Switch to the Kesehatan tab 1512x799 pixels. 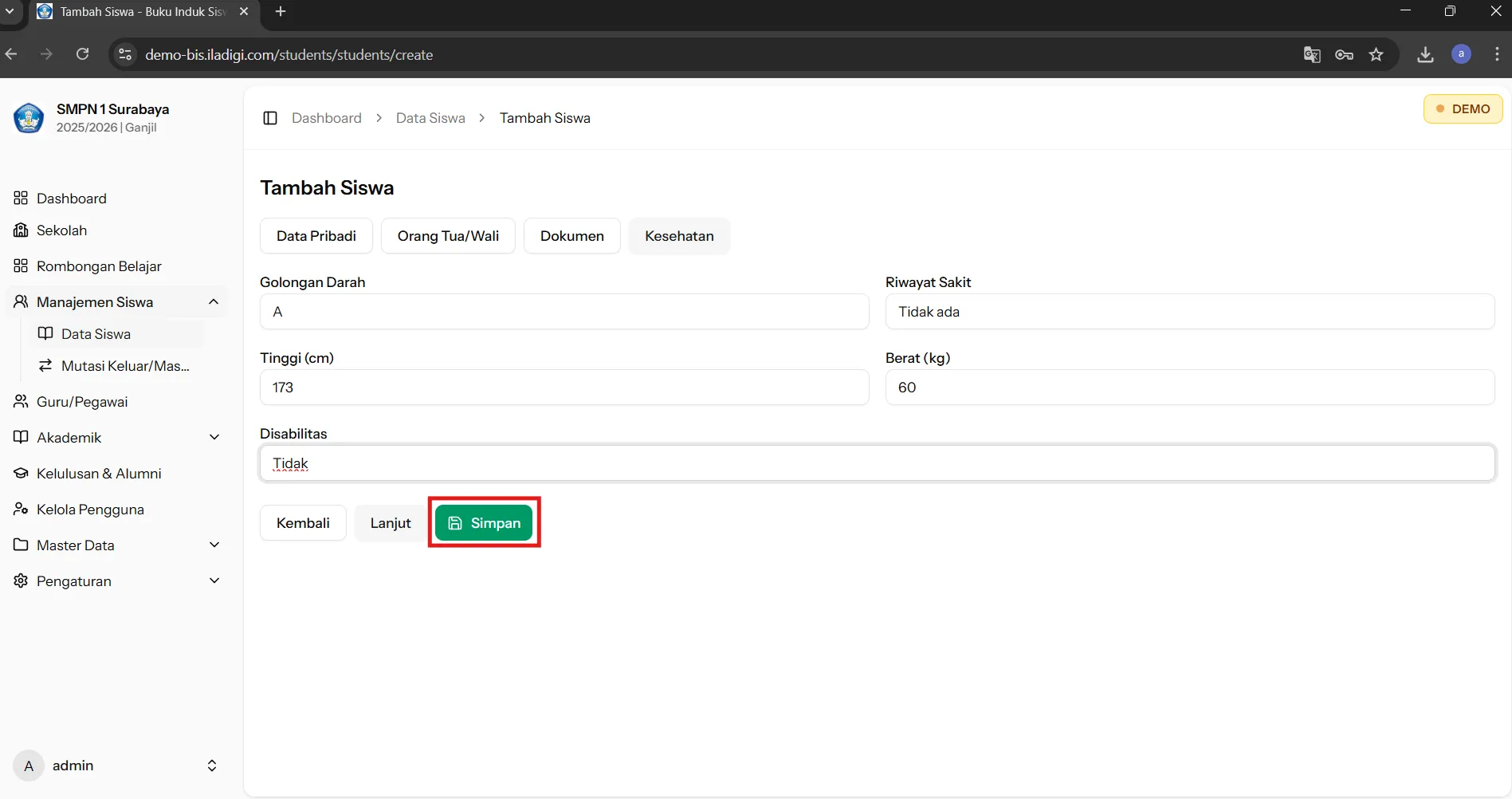pos(679,236)
